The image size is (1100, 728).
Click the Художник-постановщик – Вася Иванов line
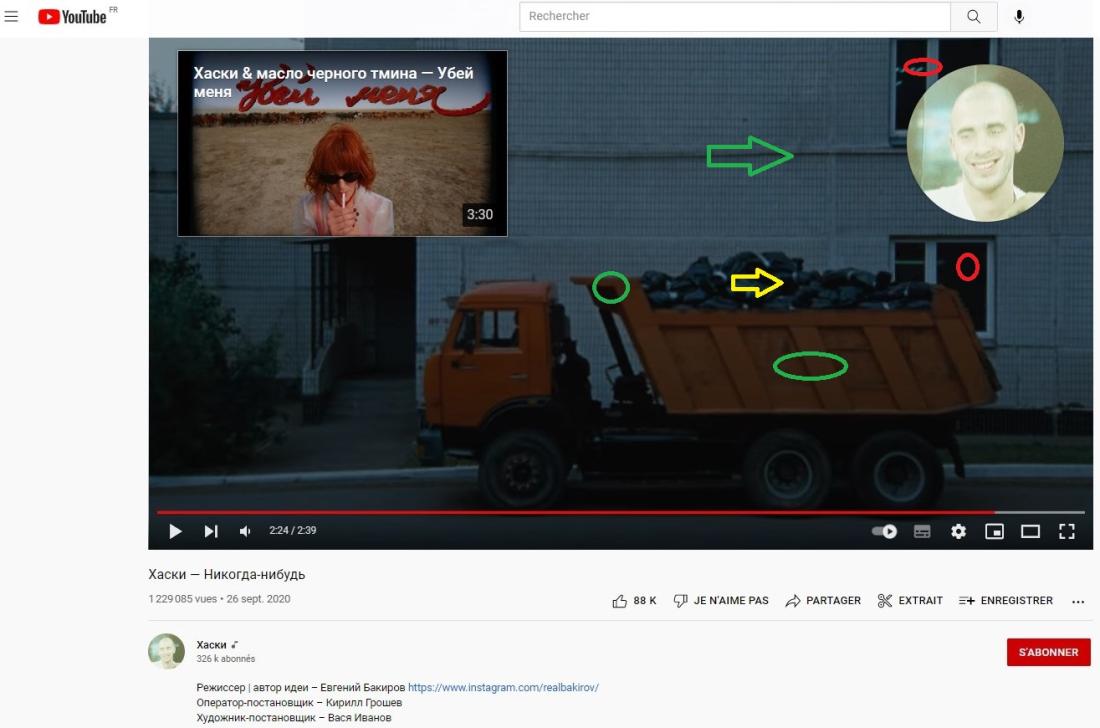pyautogui.click(x=294, y=718)
